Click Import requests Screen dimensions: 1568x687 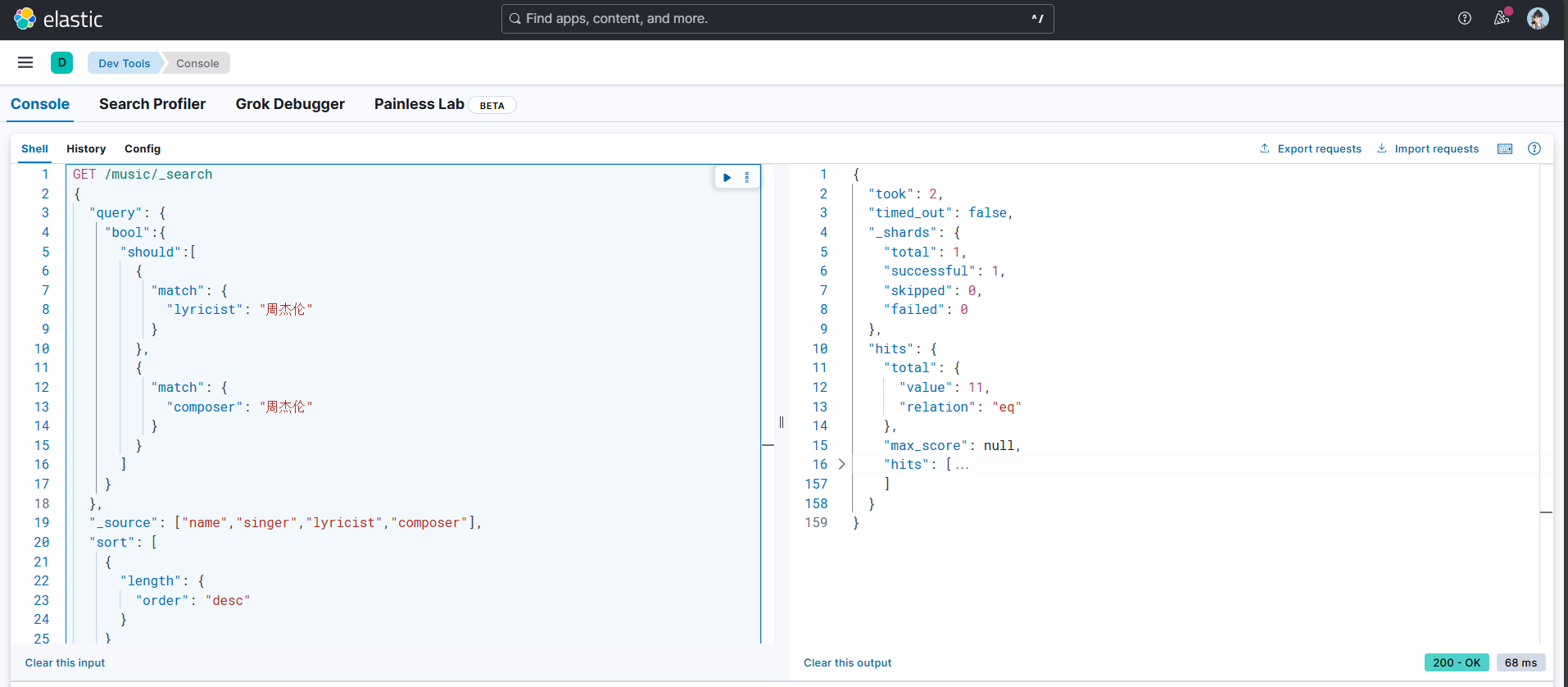(1428, 148)
